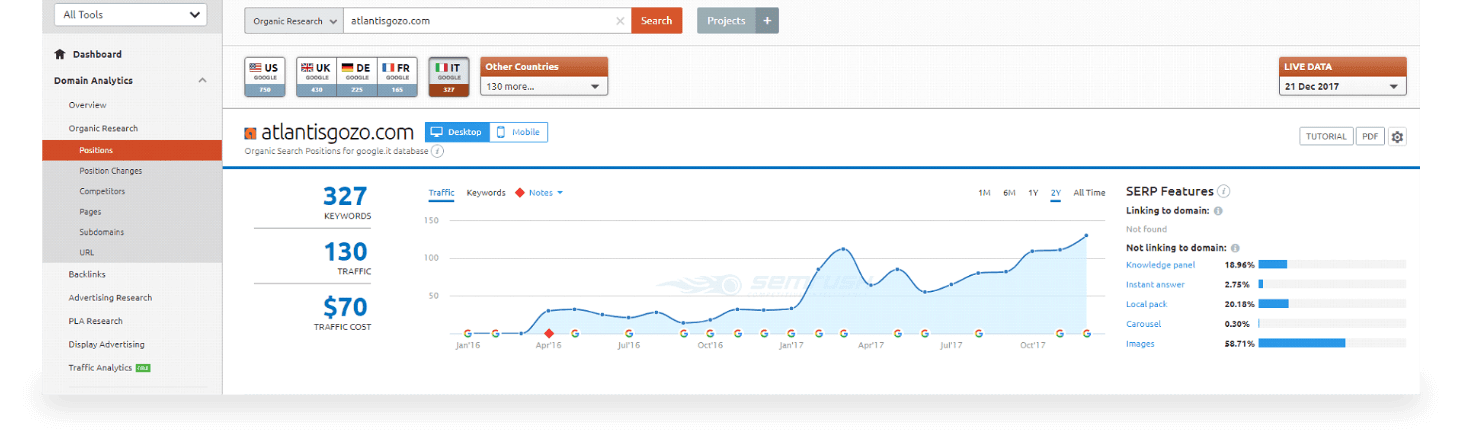Open the Carousel SERP feature link
The width and height of the screenshot is (1462, 447).
point(1143,324)
